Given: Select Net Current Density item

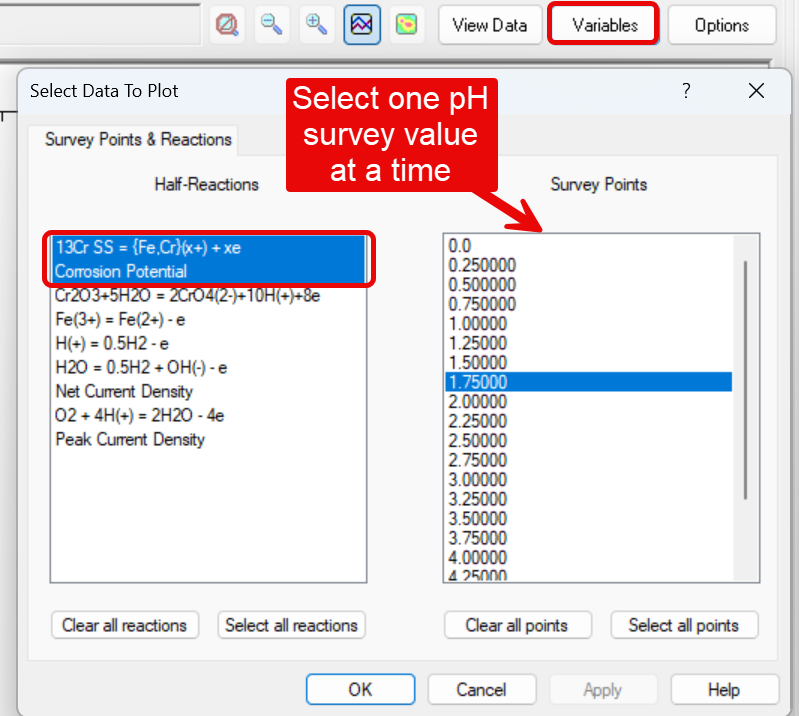Looking at the screenshot, I should [209, 391].
